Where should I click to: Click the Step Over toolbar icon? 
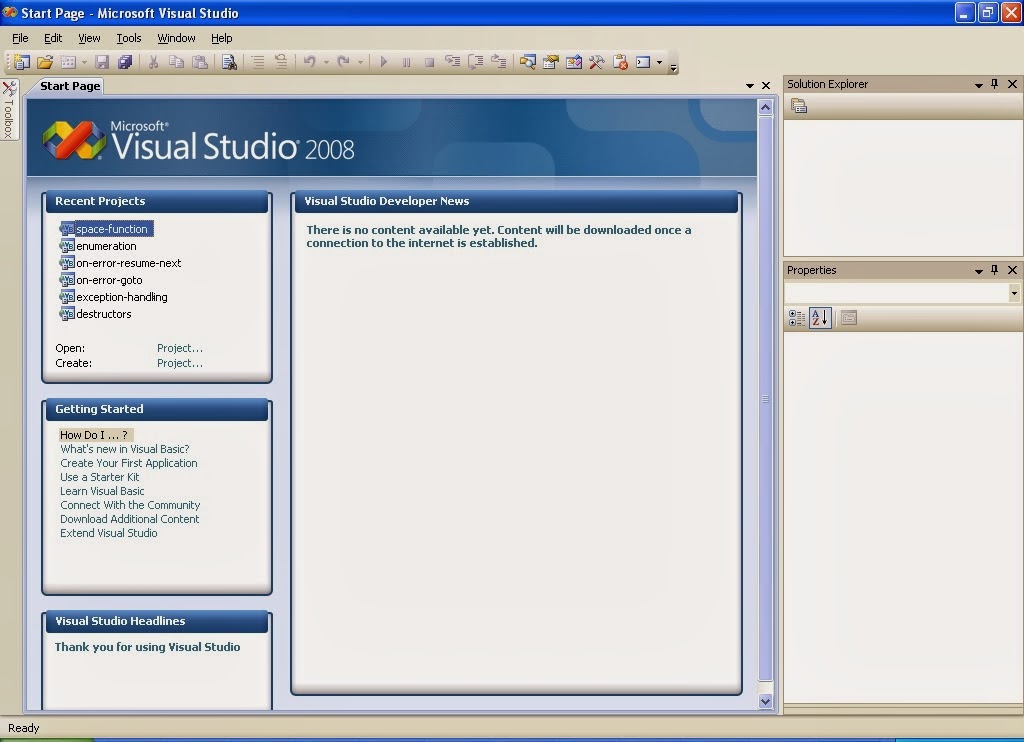(475, 62)
